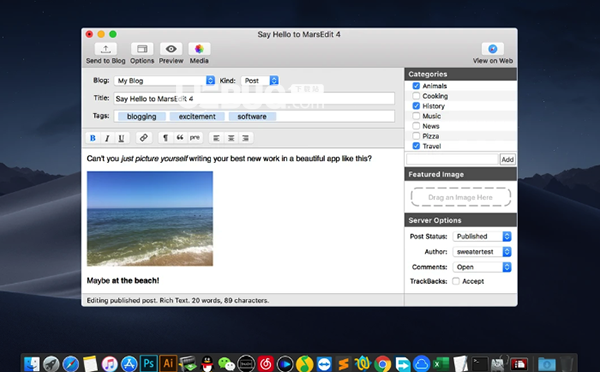Launch Launchpad rocket icon in the Dock
This screenshot has height=372, width=600.
click(x=51, y=363)
